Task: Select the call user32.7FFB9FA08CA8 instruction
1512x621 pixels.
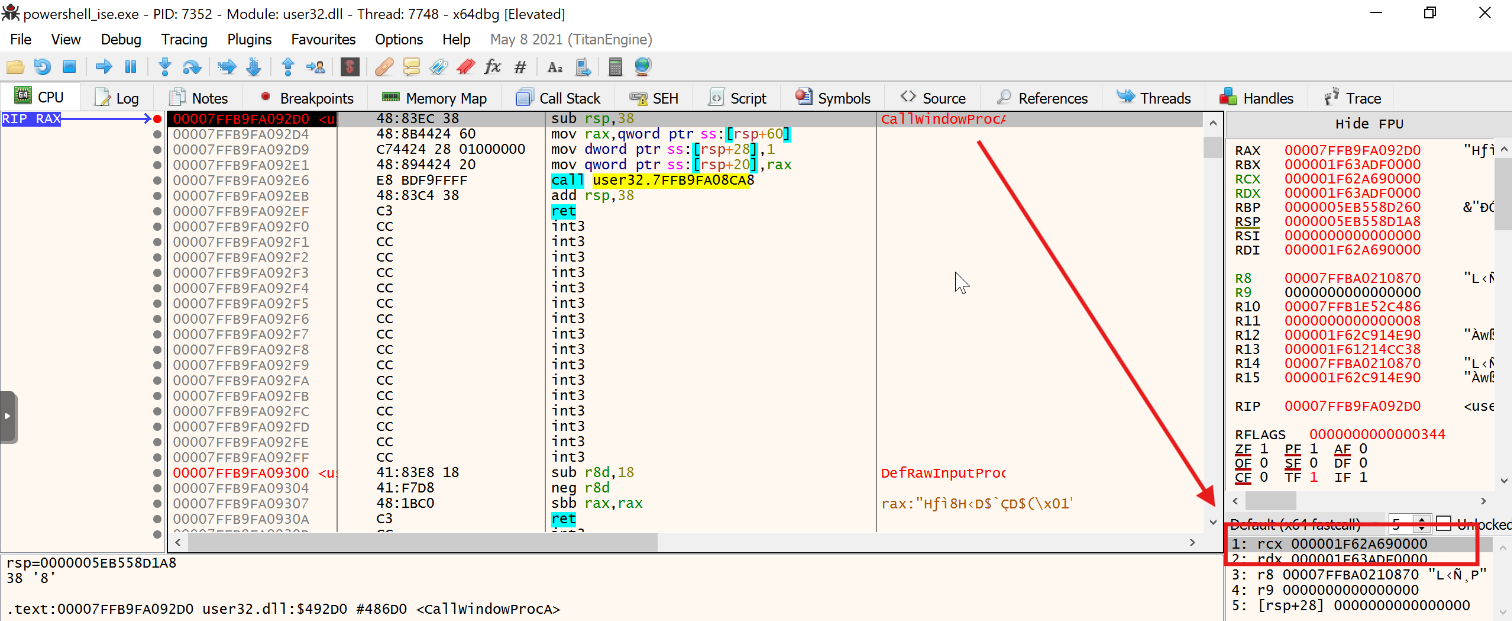Action: pos(651,181)
